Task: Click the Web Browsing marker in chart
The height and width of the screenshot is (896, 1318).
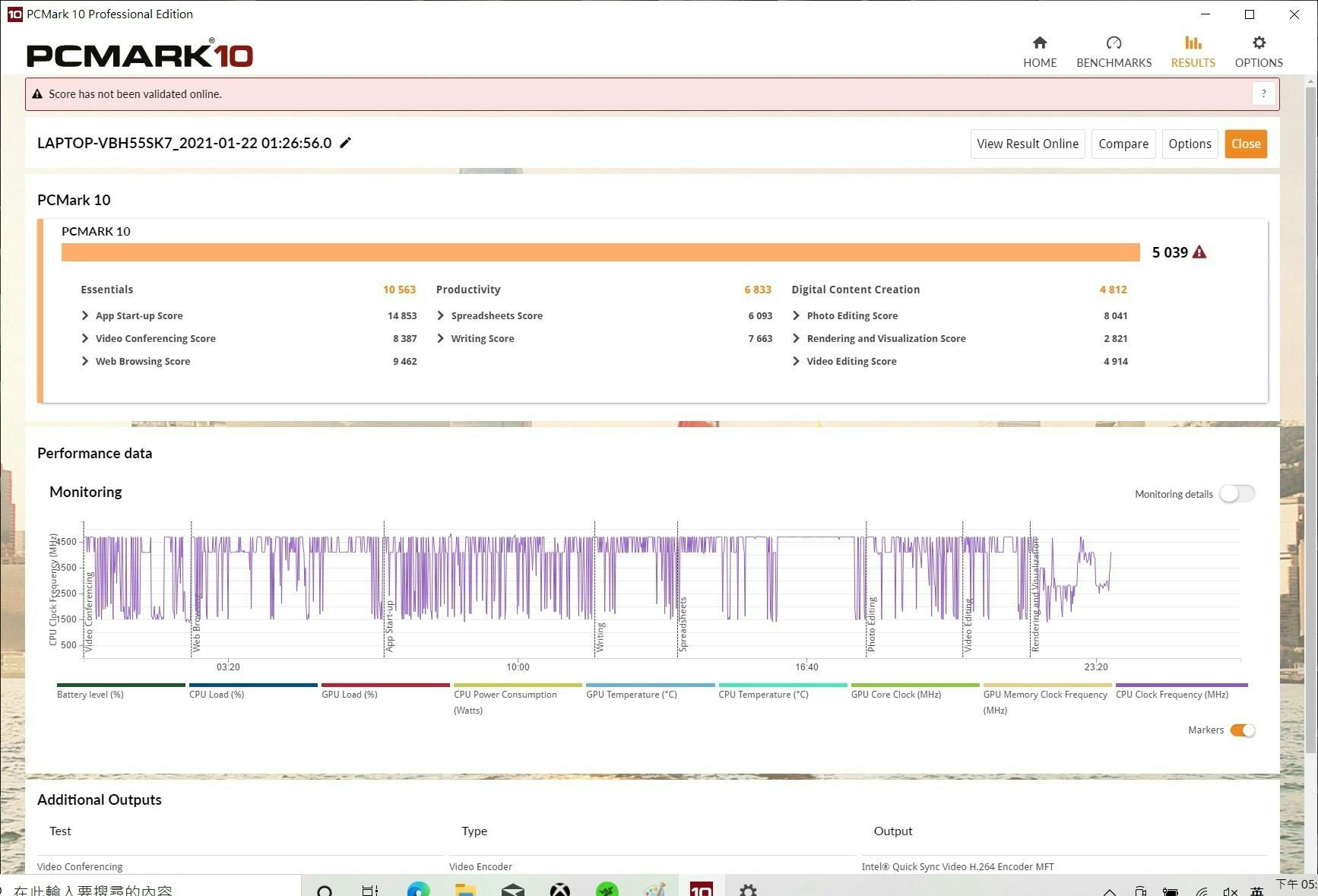Action: [x=197, y=622]
